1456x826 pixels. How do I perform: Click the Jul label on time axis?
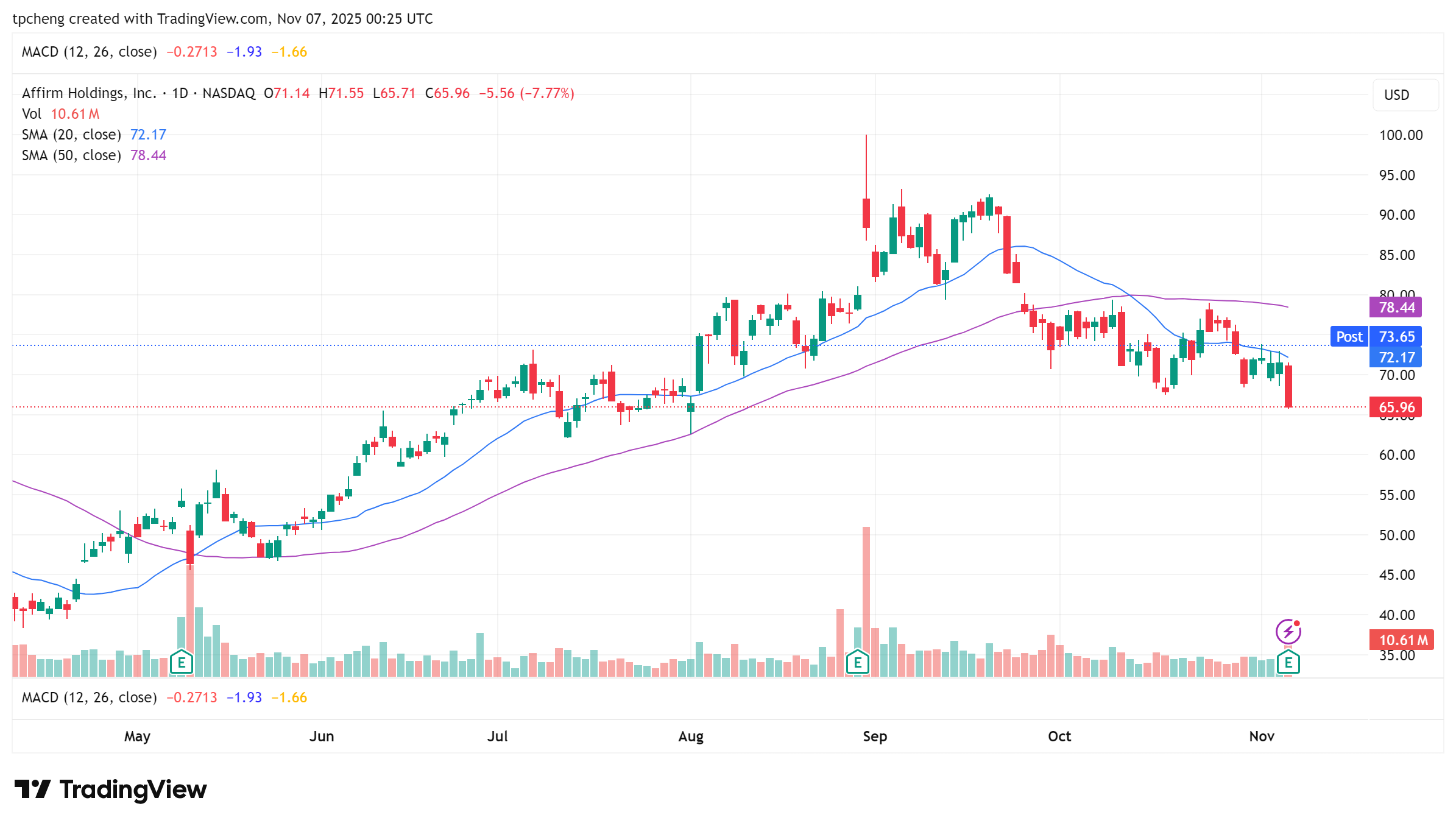click(x=497, y=736)
